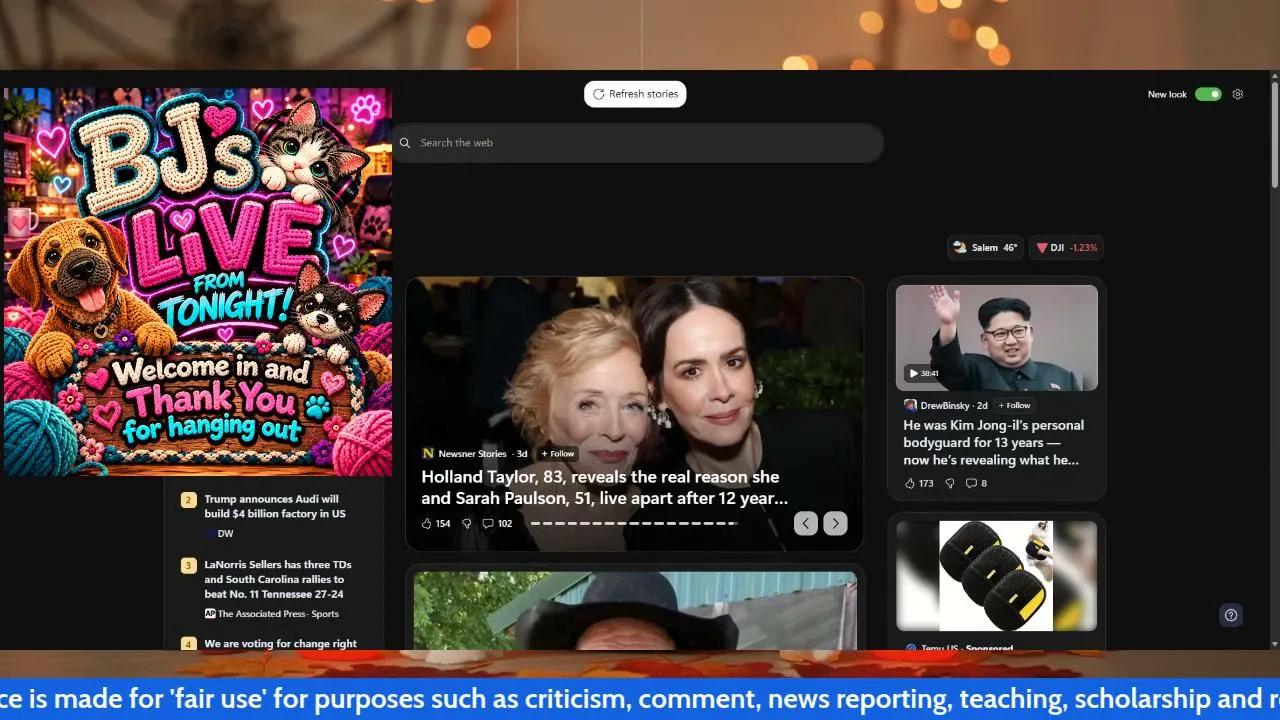Click the Associated Press AP logo
This screenshot has width=1280, height=720.
pos(210,614)
